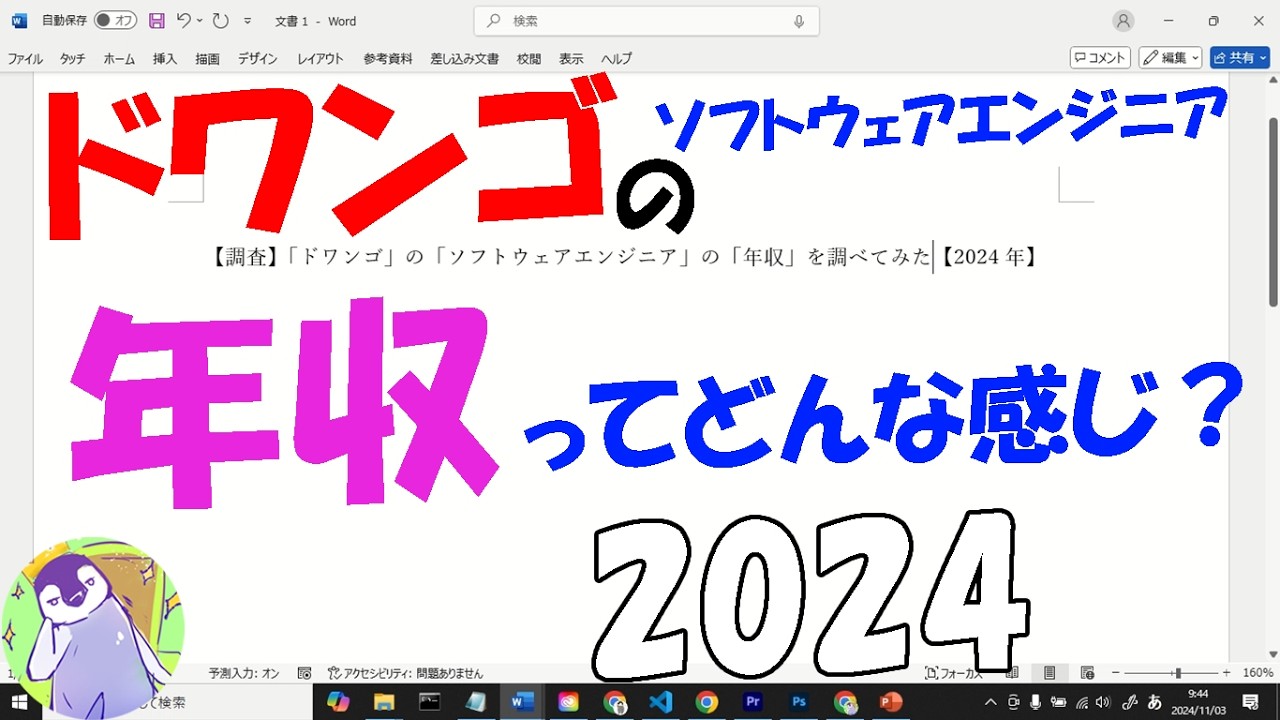
Task: Switch to the レイアウト tab
Action: [320, 59]
